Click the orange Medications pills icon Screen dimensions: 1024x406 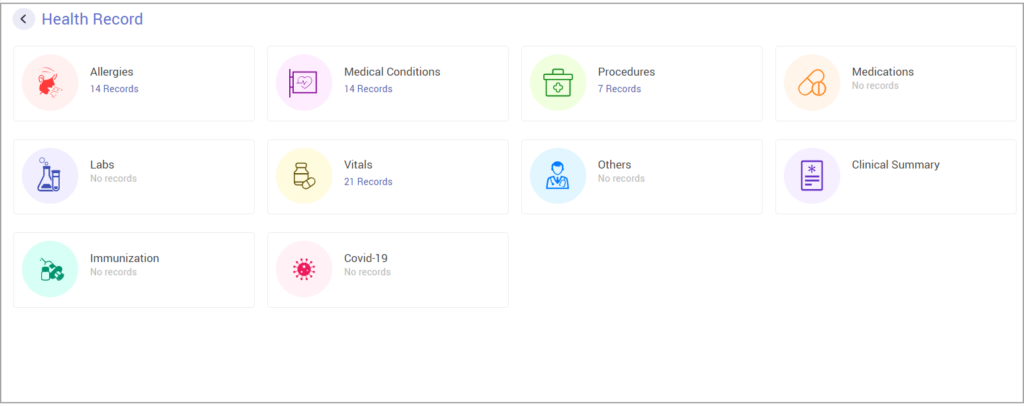tap(812, 83)
